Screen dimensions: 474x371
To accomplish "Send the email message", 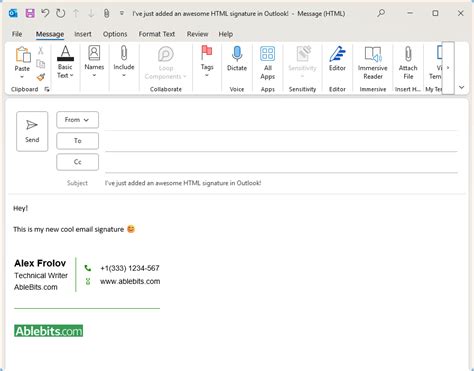I will coord(32,131).
